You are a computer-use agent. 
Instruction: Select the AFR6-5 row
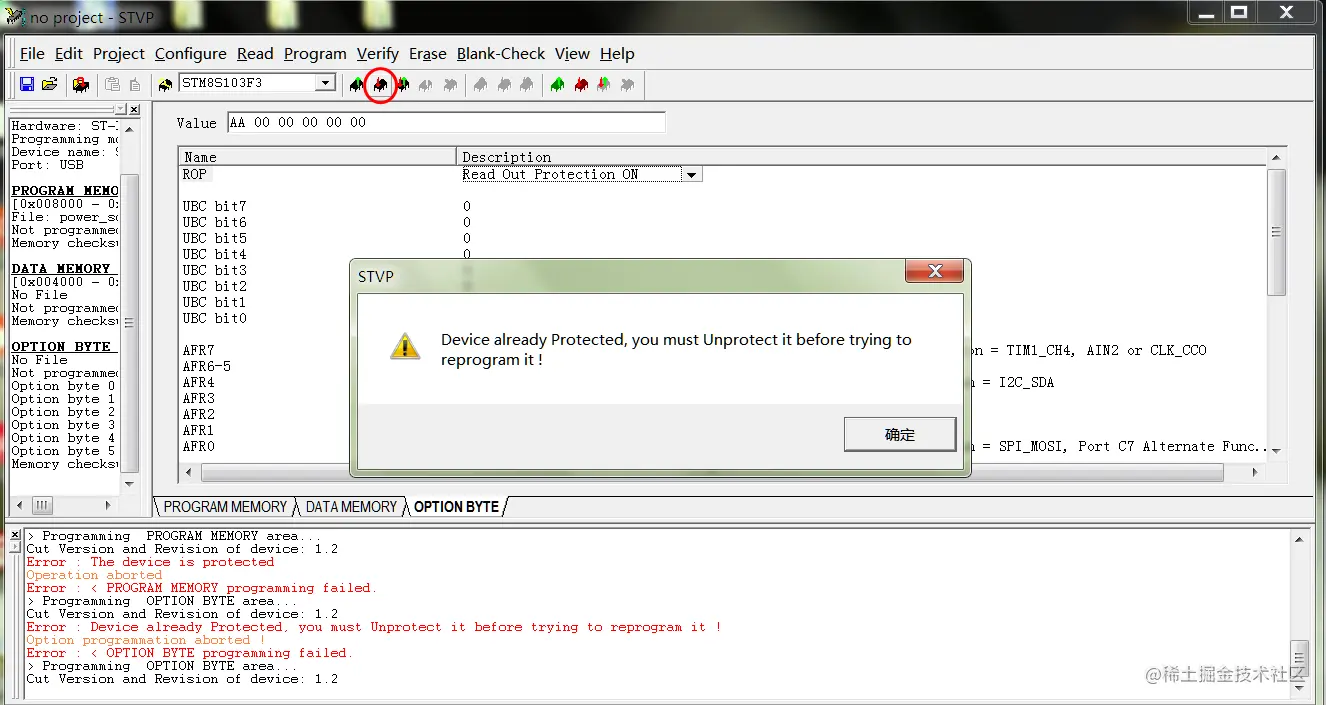point(206,366)
